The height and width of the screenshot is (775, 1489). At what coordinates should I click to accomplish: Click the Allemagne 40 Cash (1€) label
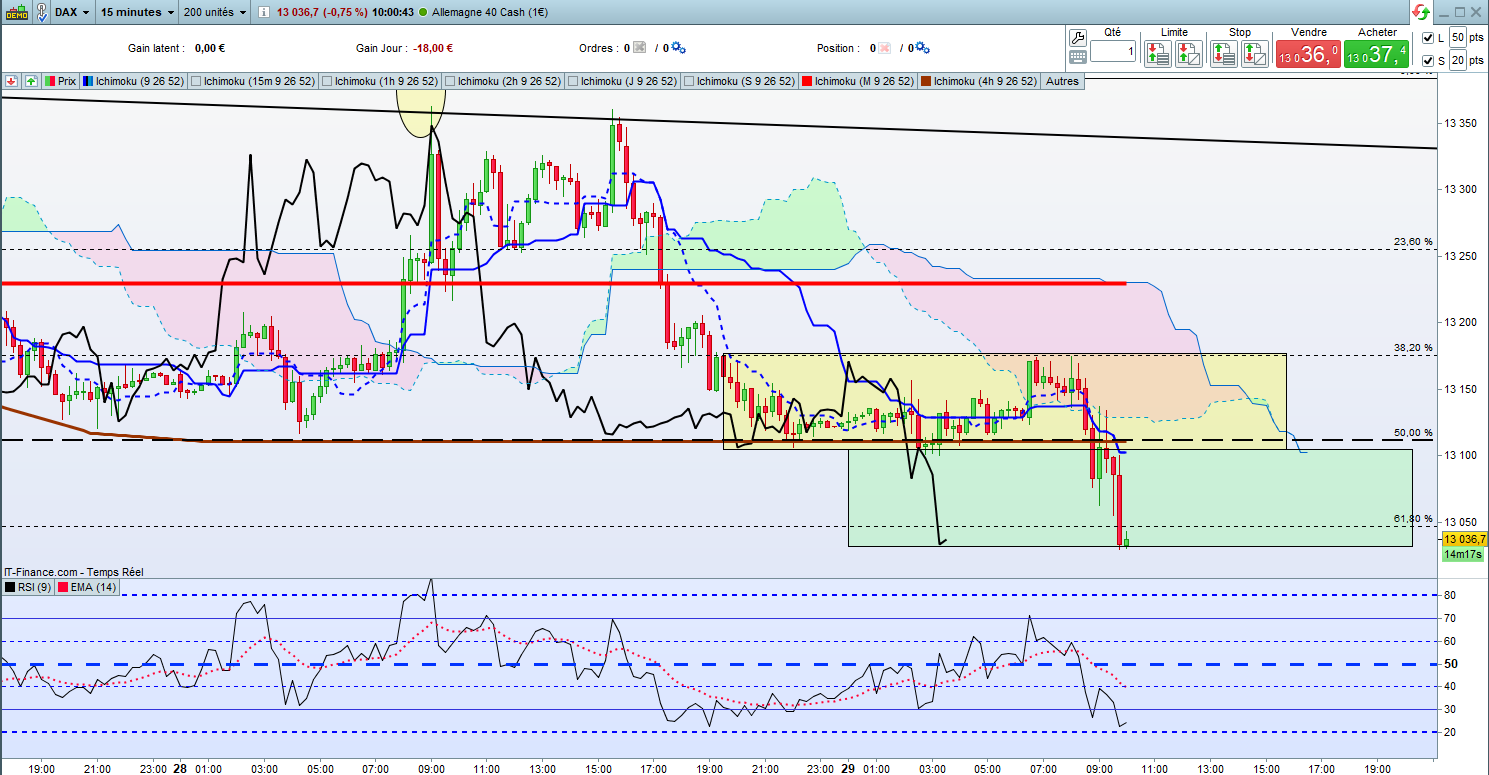coord(488,13)
